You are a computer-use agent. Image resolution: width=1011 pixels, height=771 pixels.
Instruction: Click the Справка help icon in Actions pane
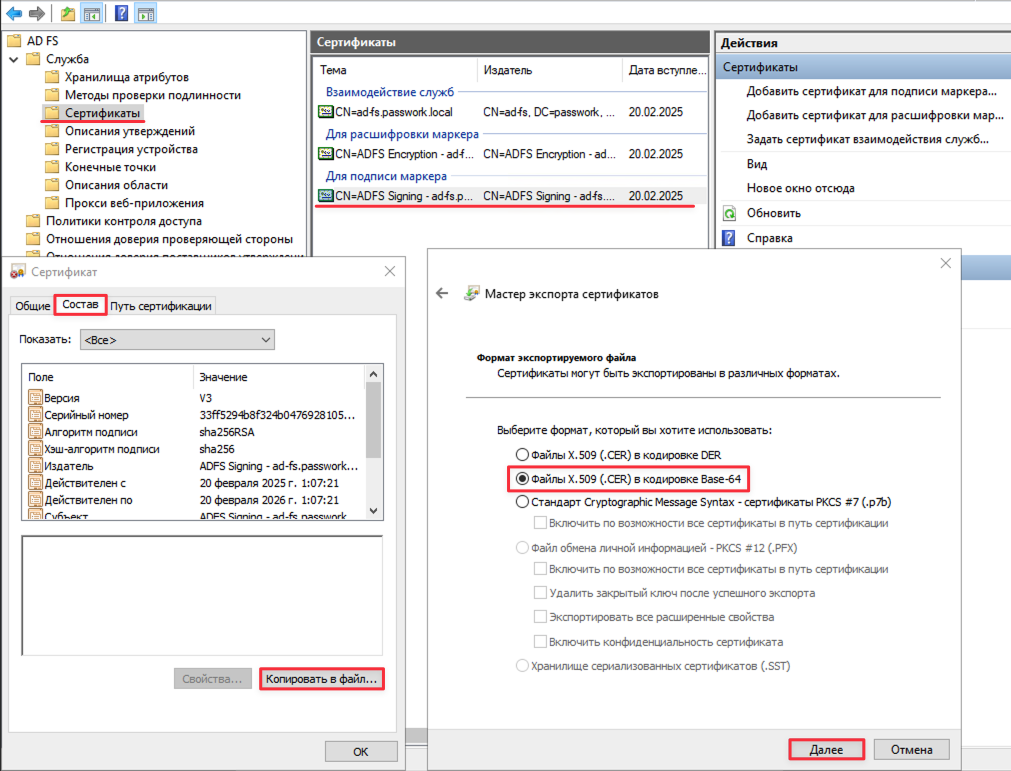(x=730, y=237)
